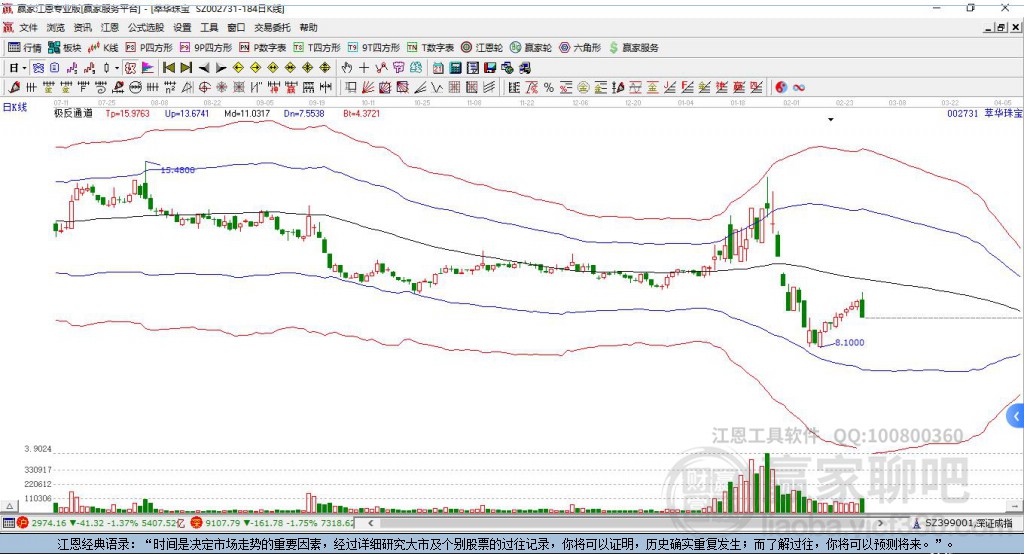Screen dimensions: 1024x554
Task: Open the 板块 sector view
Action: pyautogui.click(x=64, y=48)
